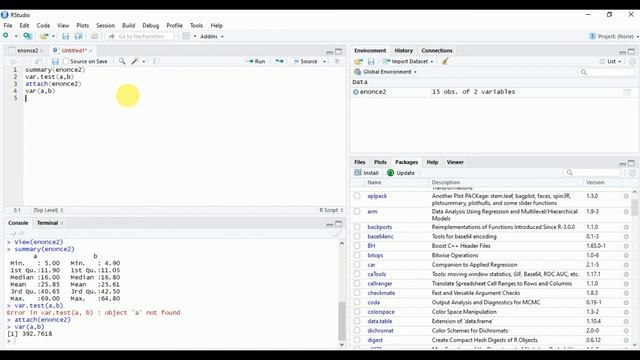640x360 pixels.
Task: Click the Print icon in main toolbar
Action: click(94, 36)
